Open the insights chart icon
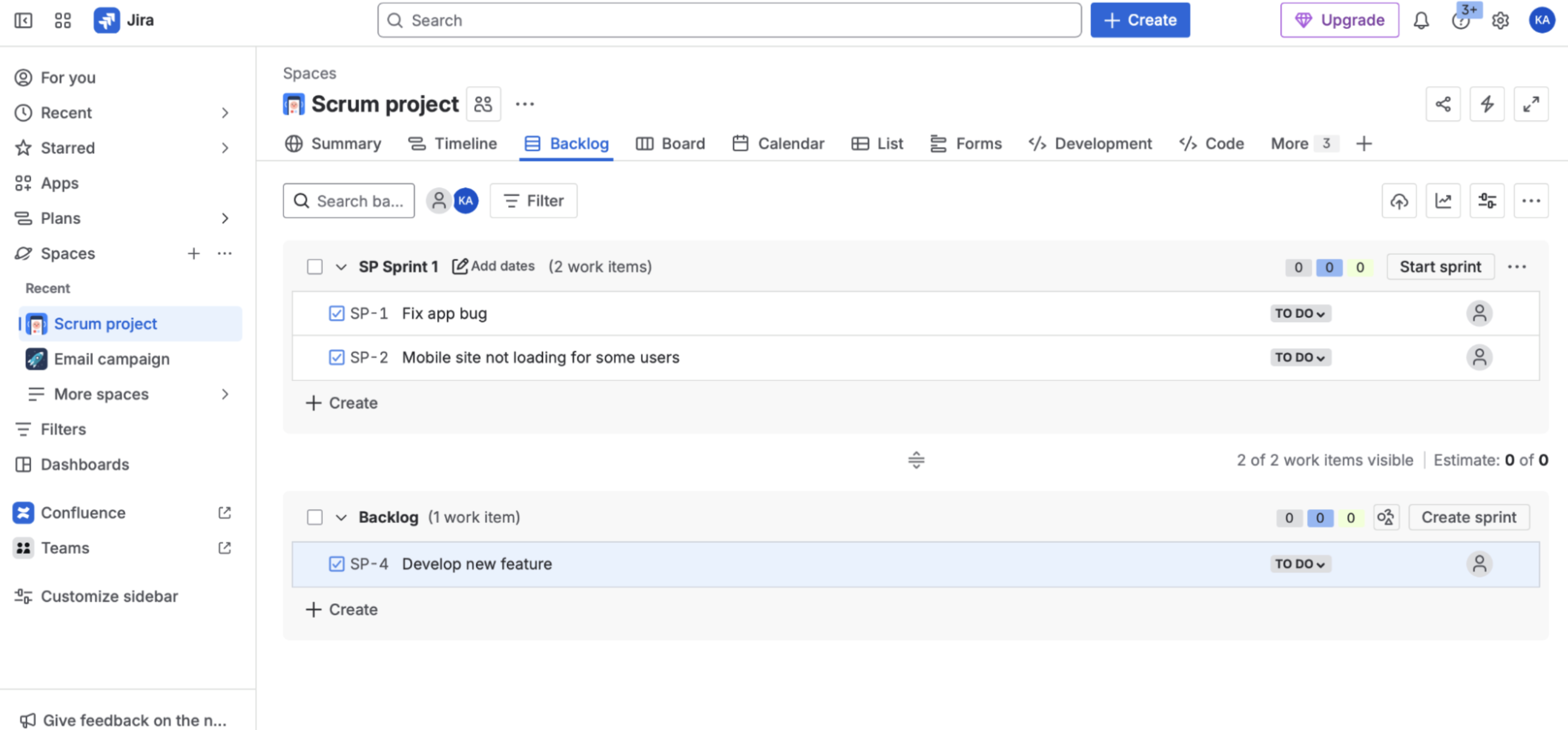The width and height of the screenshot is (1568, 730). pyautogui.click(x=1443, y=201)
